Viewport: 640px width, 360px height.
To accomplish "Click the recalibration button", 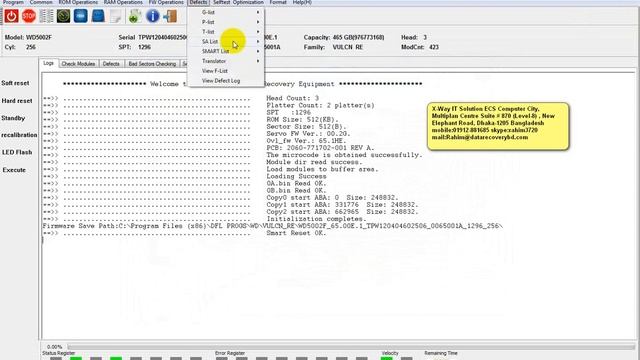I will 19,135.
